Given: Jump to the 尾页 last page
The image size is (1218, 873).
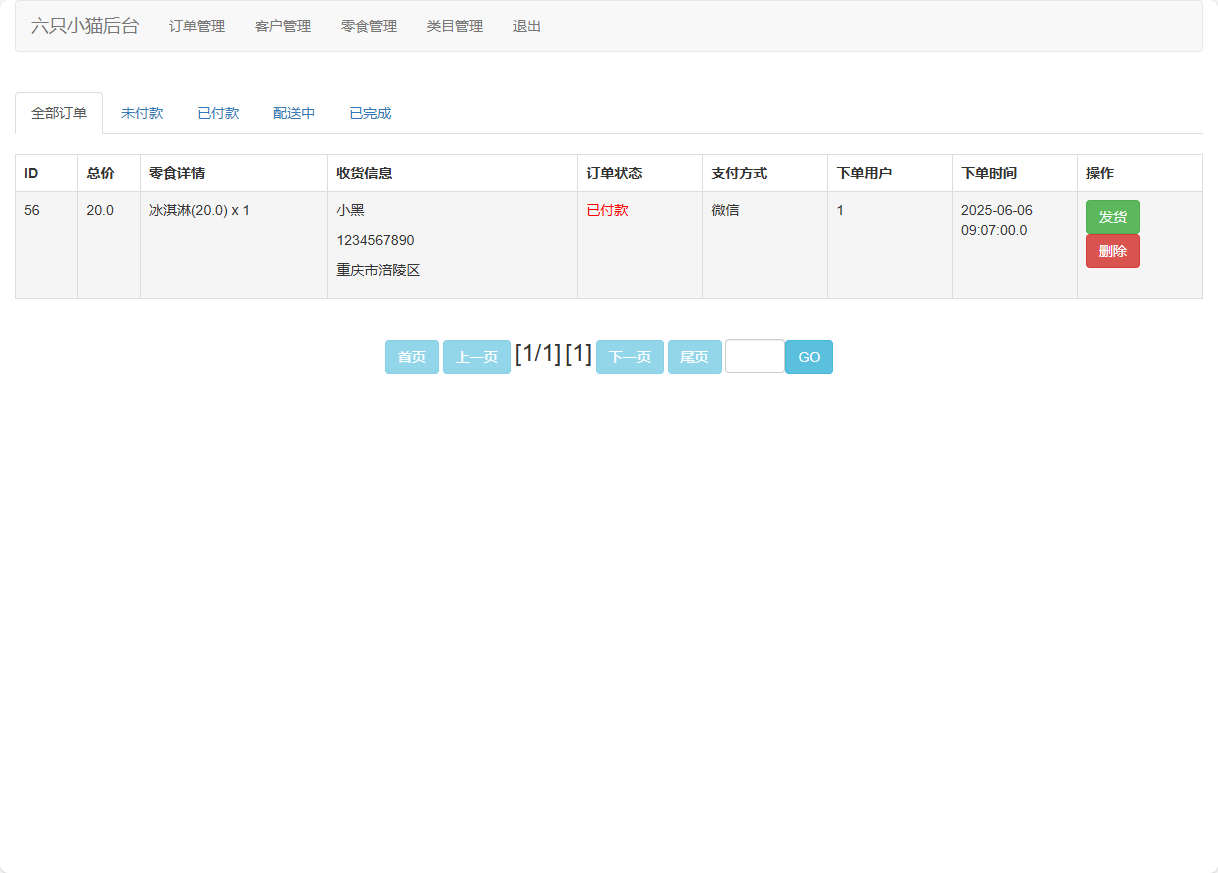Looking at the screenshot, I should 694,356.
